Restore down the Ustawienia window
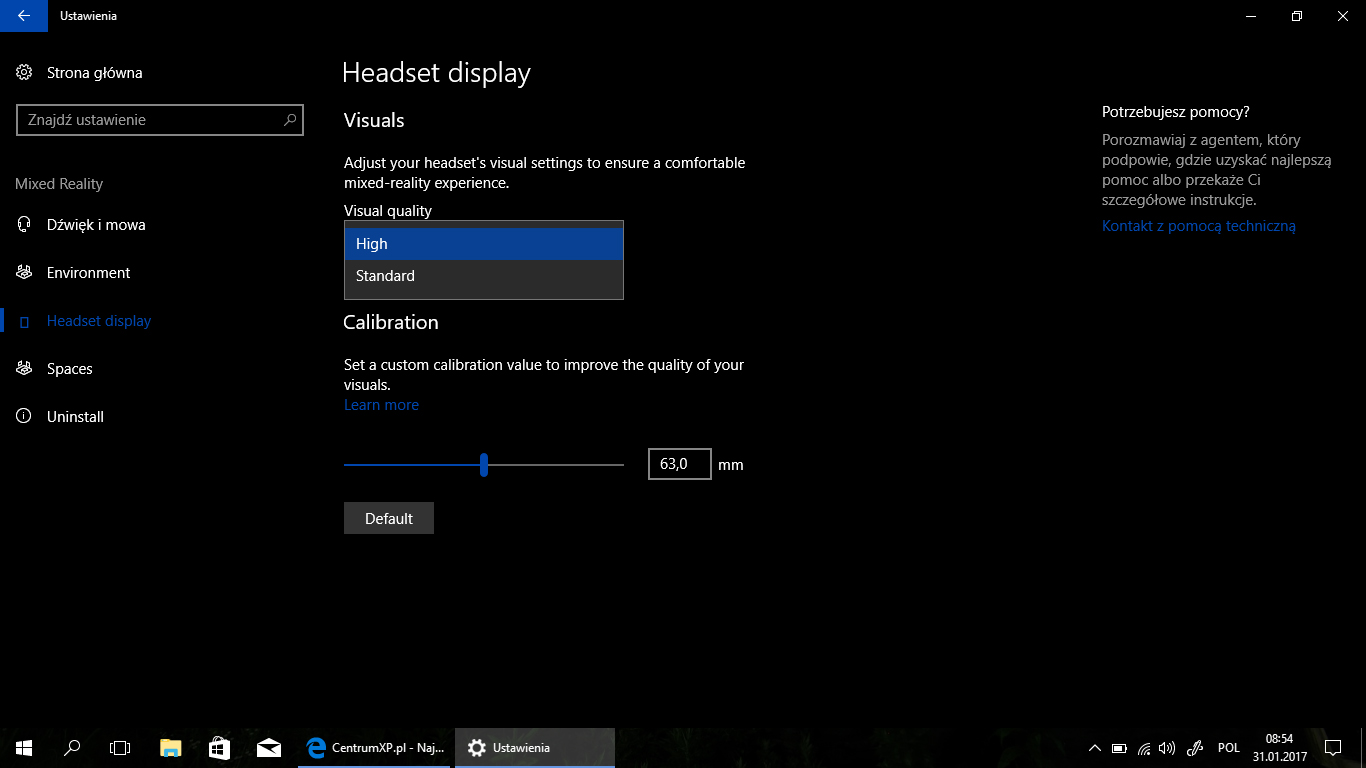The image size is (1366, 768). (1297, 16)
